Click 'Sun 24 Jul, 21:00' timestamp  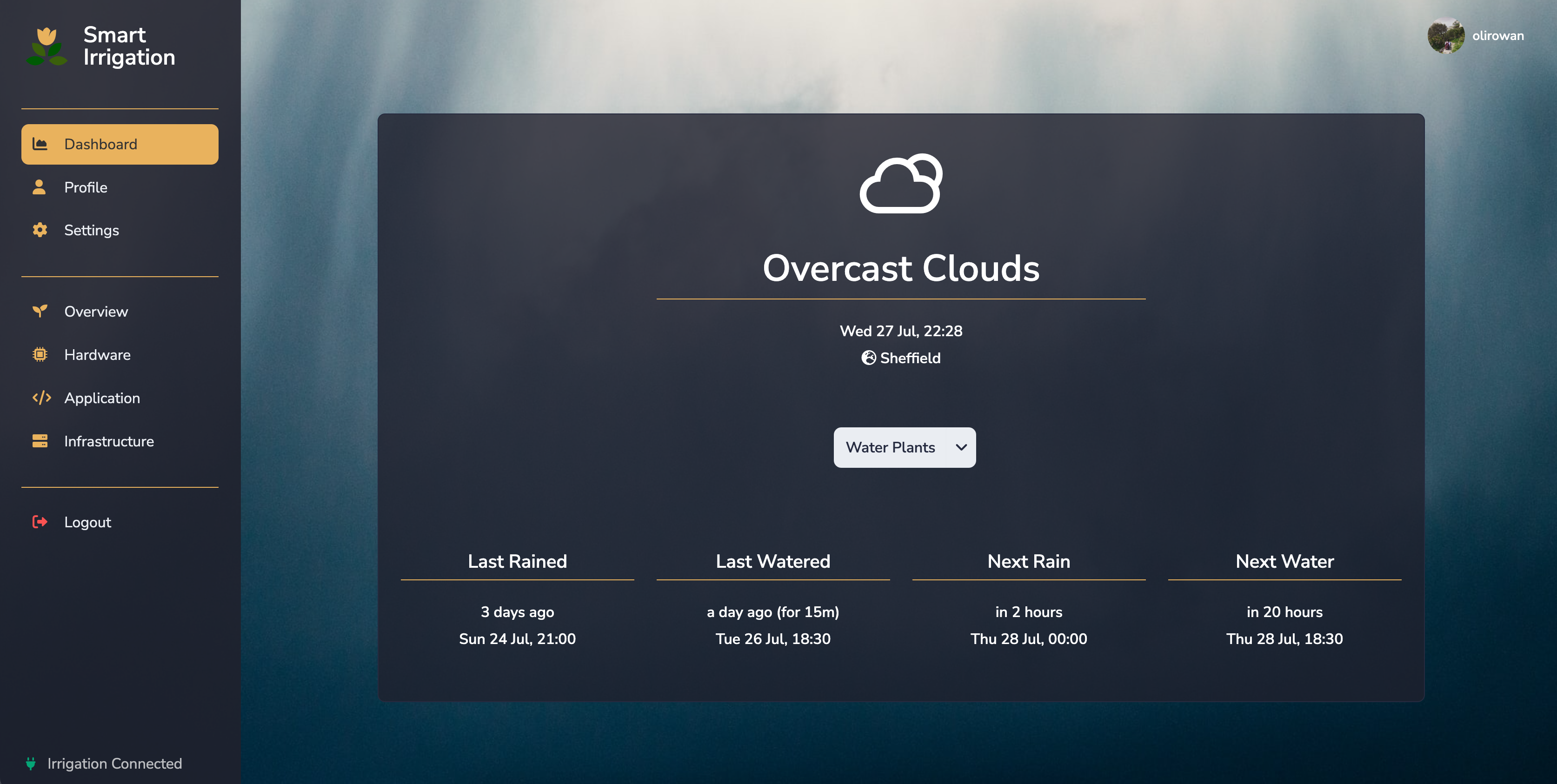(518, 638)
